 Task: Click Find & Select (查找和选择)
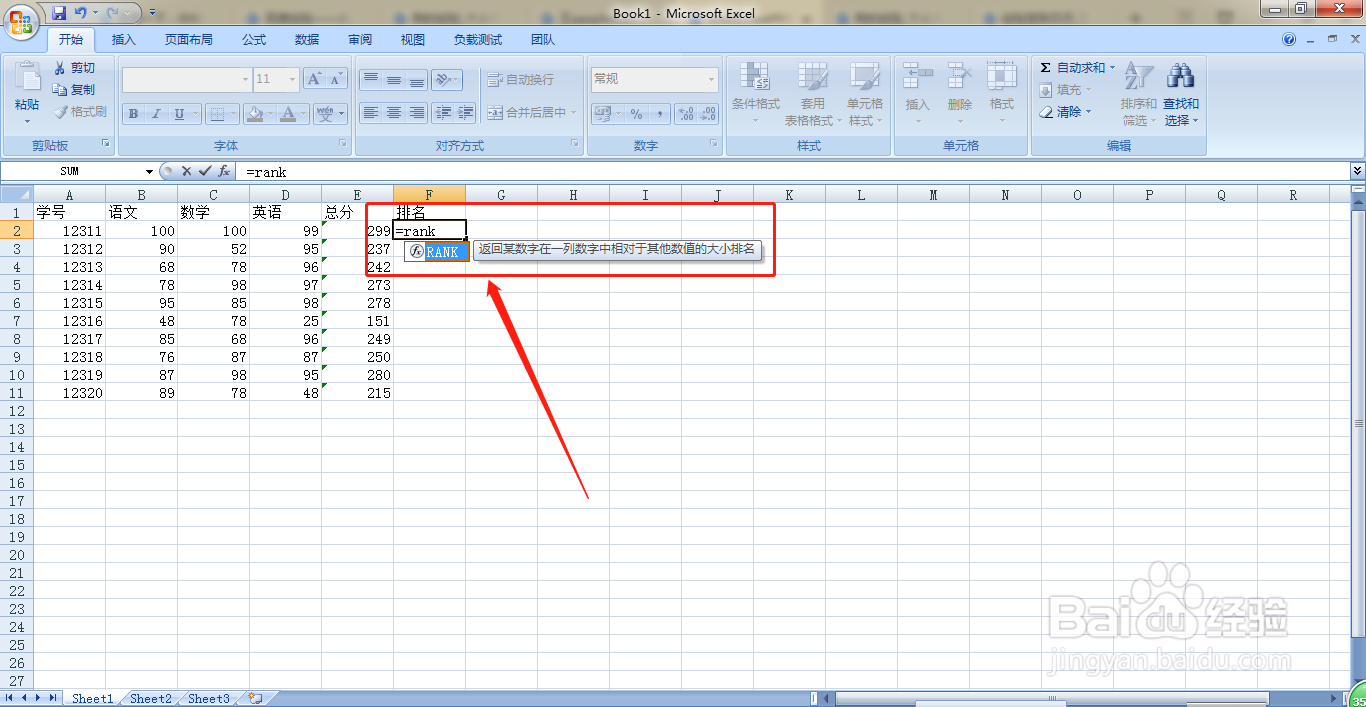pyautogui.click(x=1181, y=95)
